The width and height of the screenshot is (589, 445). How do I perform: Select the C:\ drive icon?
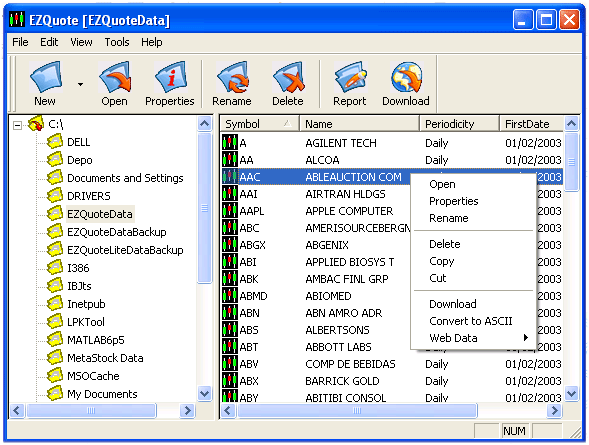coord(36,124)
